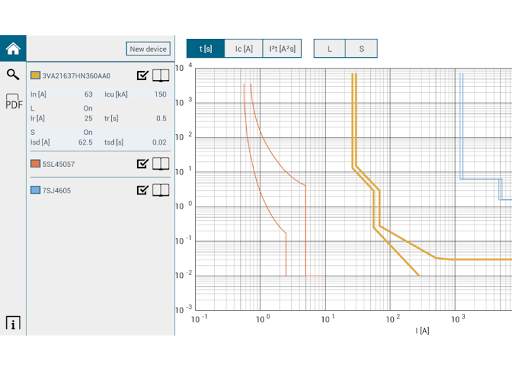
Task: Uncheck the visibility checkbox for 3VA21637HN360AA0
Action: pyautogui.click(x=142, y=75)
